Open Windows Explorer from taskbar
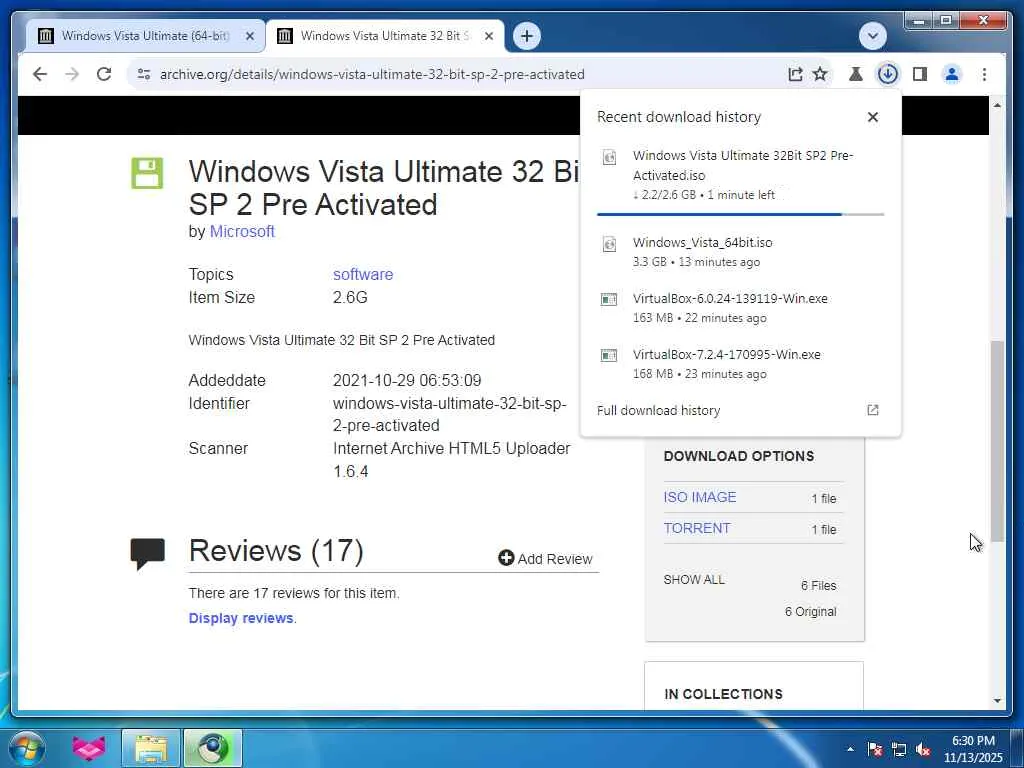Screen dimensions: 1024x768 coord(151,748)
